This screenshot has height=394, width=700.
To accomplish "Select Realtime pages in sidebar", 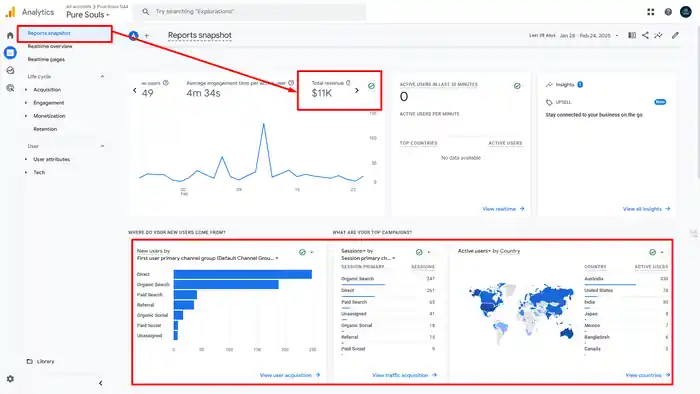I will [x=46, y=59].
